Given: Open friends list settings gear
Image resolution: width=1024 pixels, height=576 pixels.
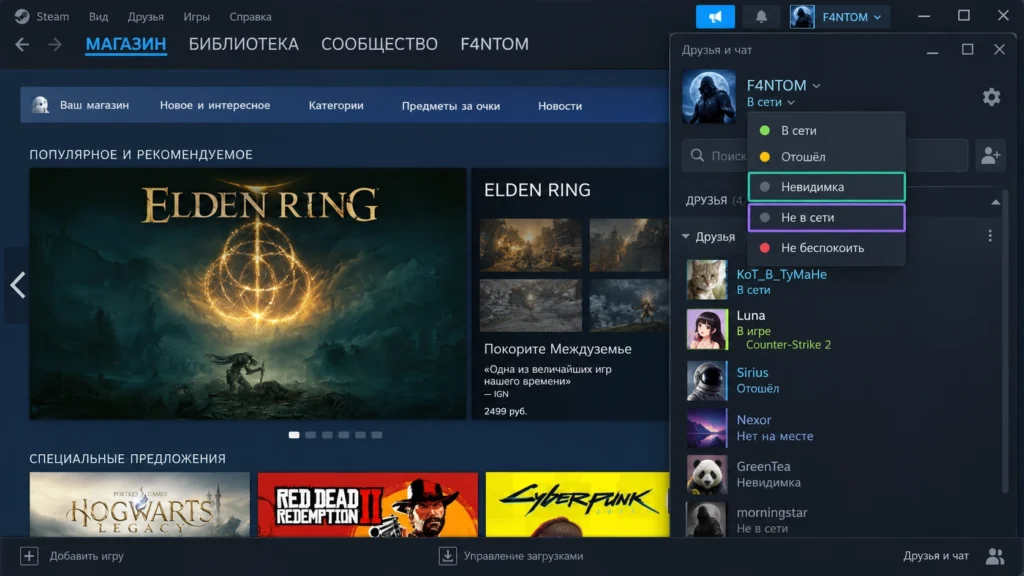Looking at the screenshot, I should (x=991, y=97).
